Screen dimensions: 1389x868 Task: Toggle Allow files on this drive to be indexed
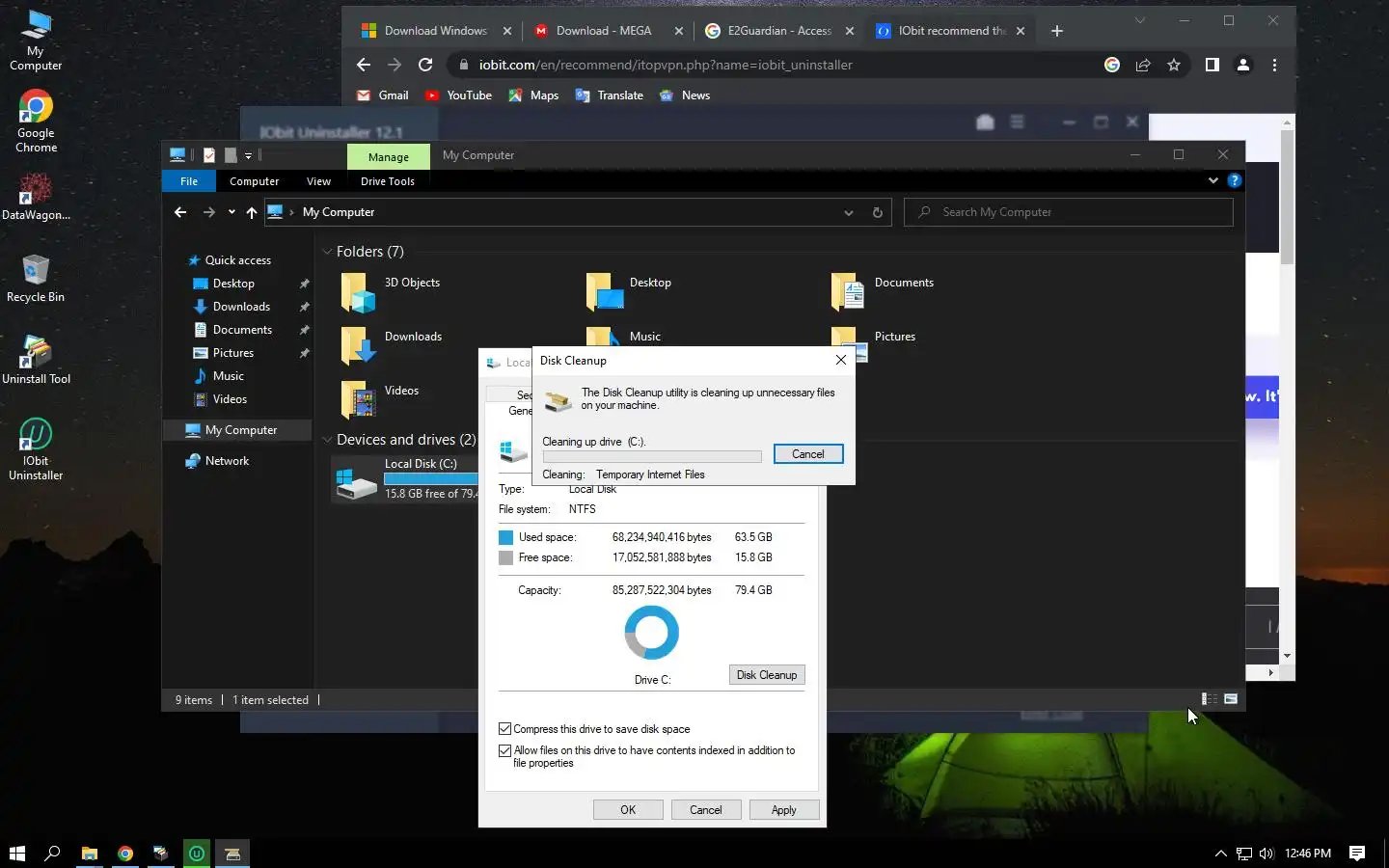click(504, 750)
